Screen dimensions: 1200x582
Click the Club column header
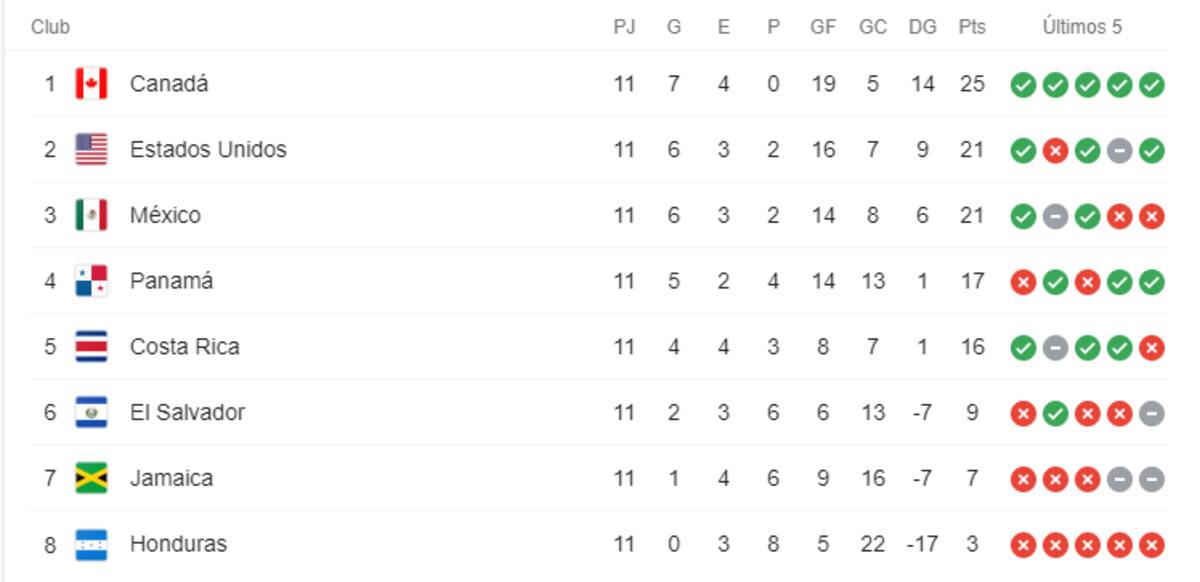click(x=50, y=27)
